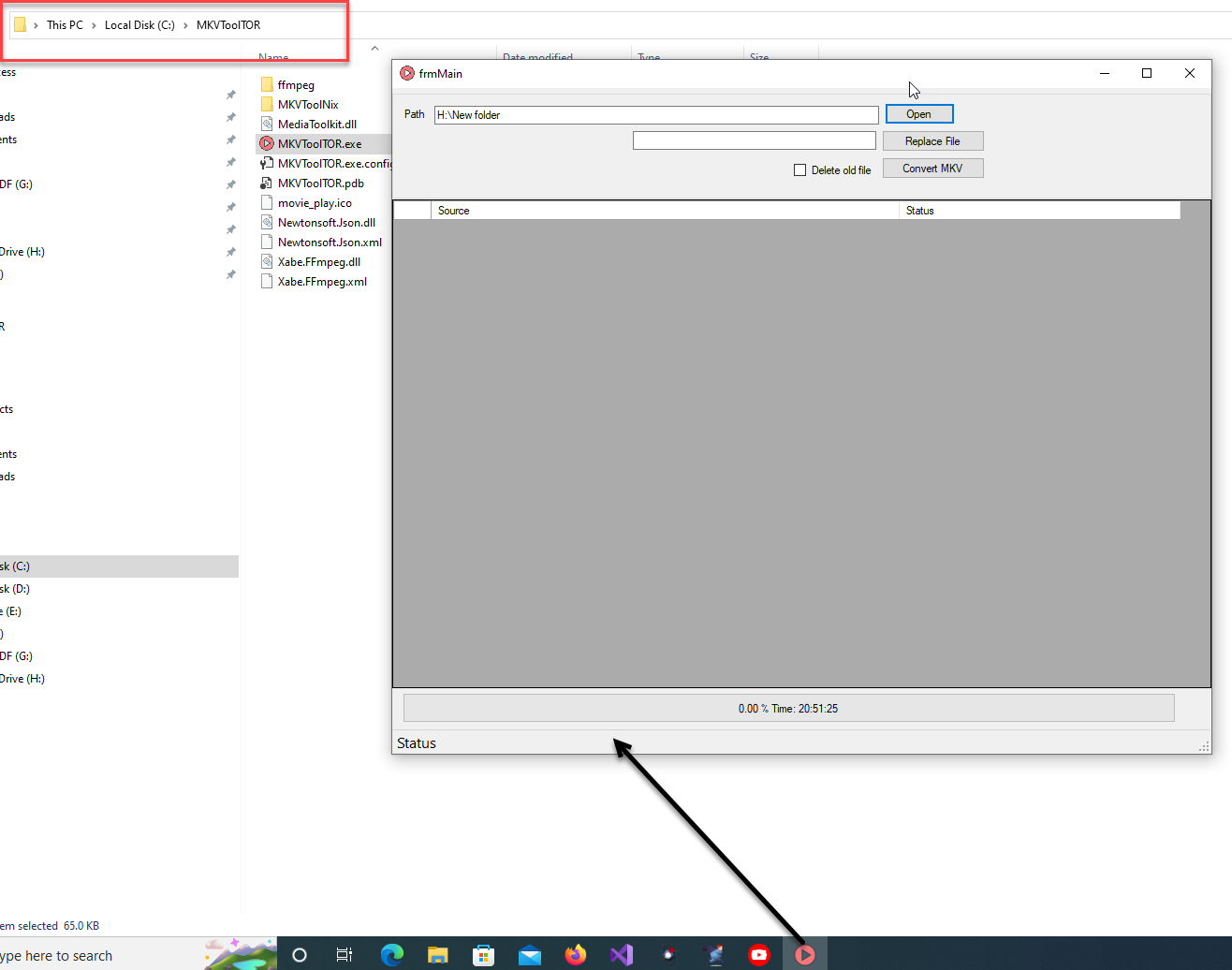Viewport: 1232px width, 970px height.
Task: Select the MKVToolTOR.exe.config file icon
Action: pos(267,163)
